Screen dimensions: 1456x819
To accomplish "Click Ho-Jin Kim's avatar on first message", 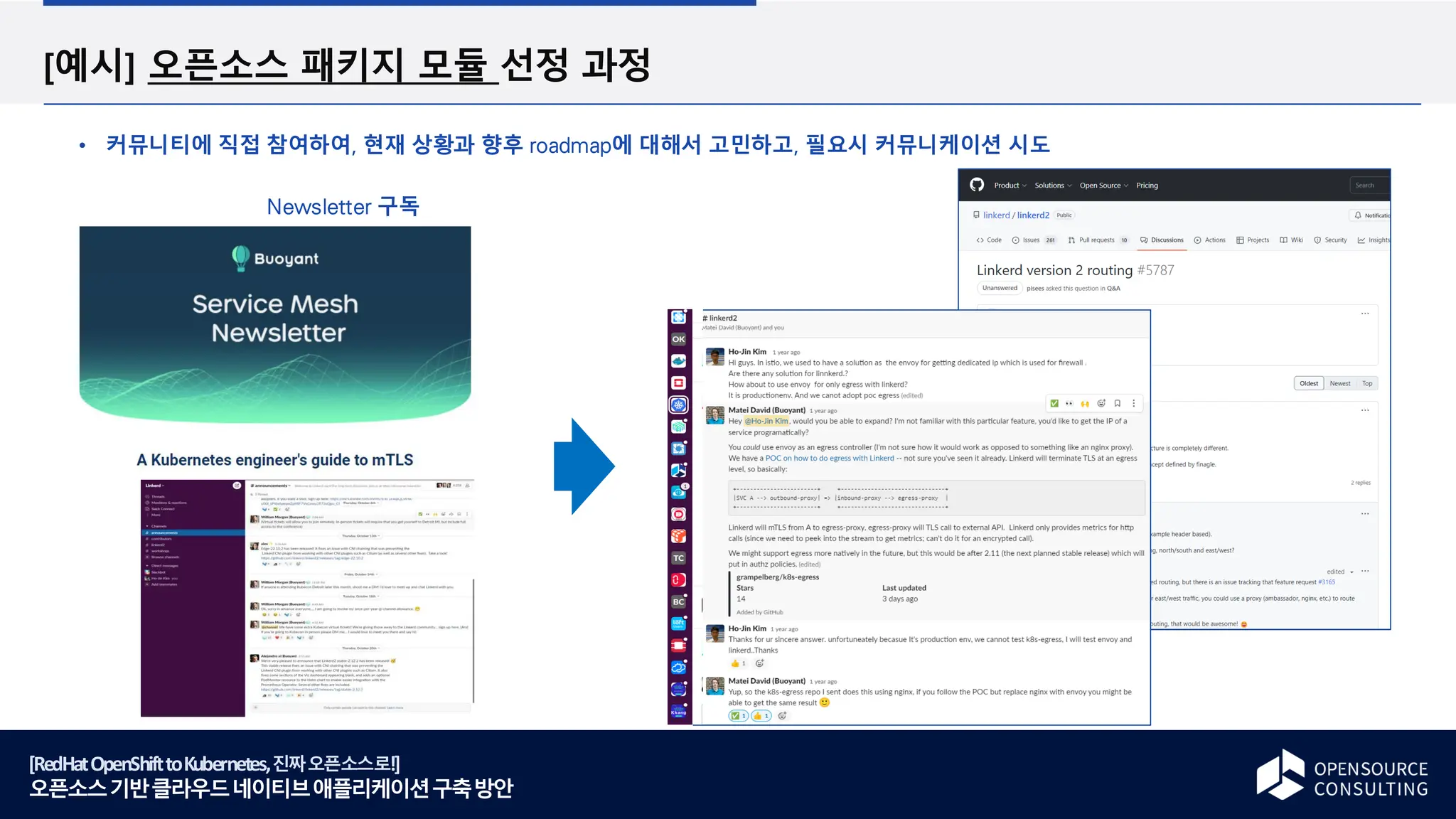I will coord(715,357).
